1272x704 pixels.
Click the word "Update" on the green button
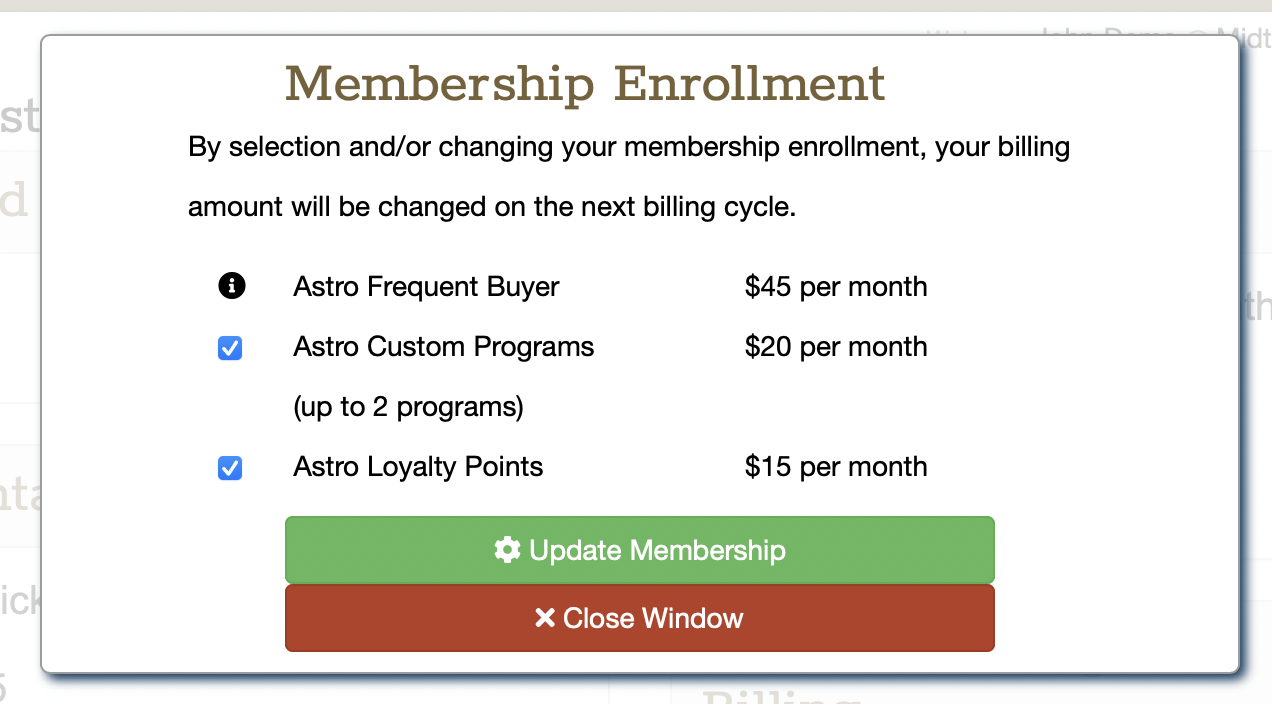(x=576, y=550)
